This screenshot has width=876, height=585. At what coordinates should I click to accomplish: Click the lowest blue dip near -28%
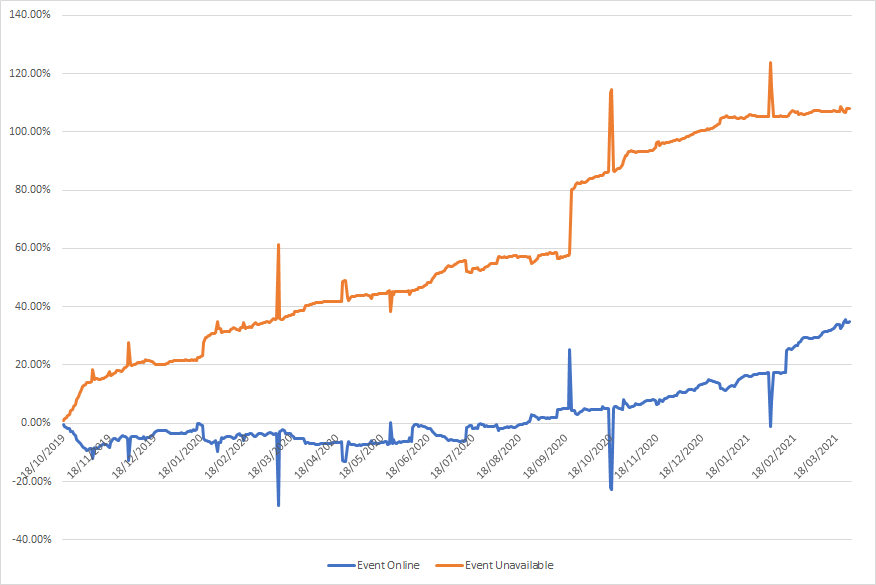tap(278, 505)
